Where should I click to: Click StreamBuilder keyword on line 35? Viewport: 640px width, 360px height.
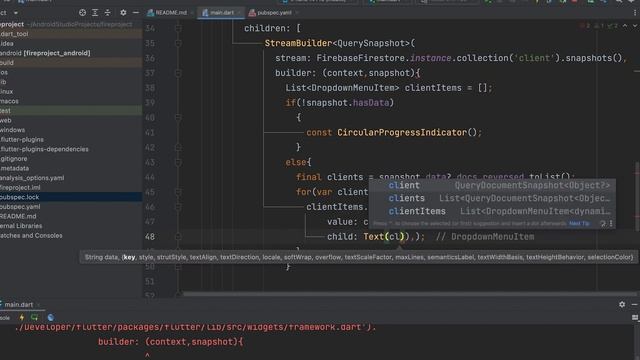[298, 43]
